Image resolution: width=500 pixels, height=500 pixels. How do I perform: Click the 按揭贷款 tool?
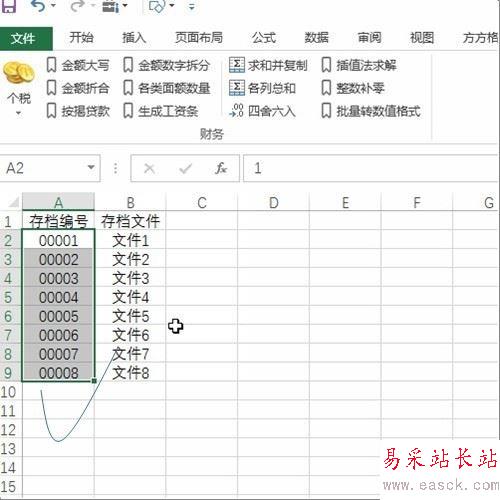(77, 111)
